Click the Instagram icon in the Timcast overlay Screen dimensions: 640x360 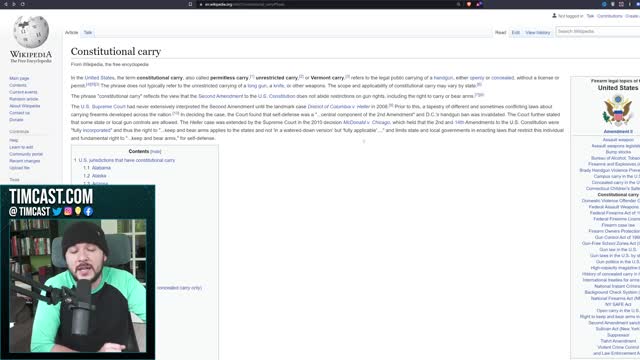coord(68,211)
